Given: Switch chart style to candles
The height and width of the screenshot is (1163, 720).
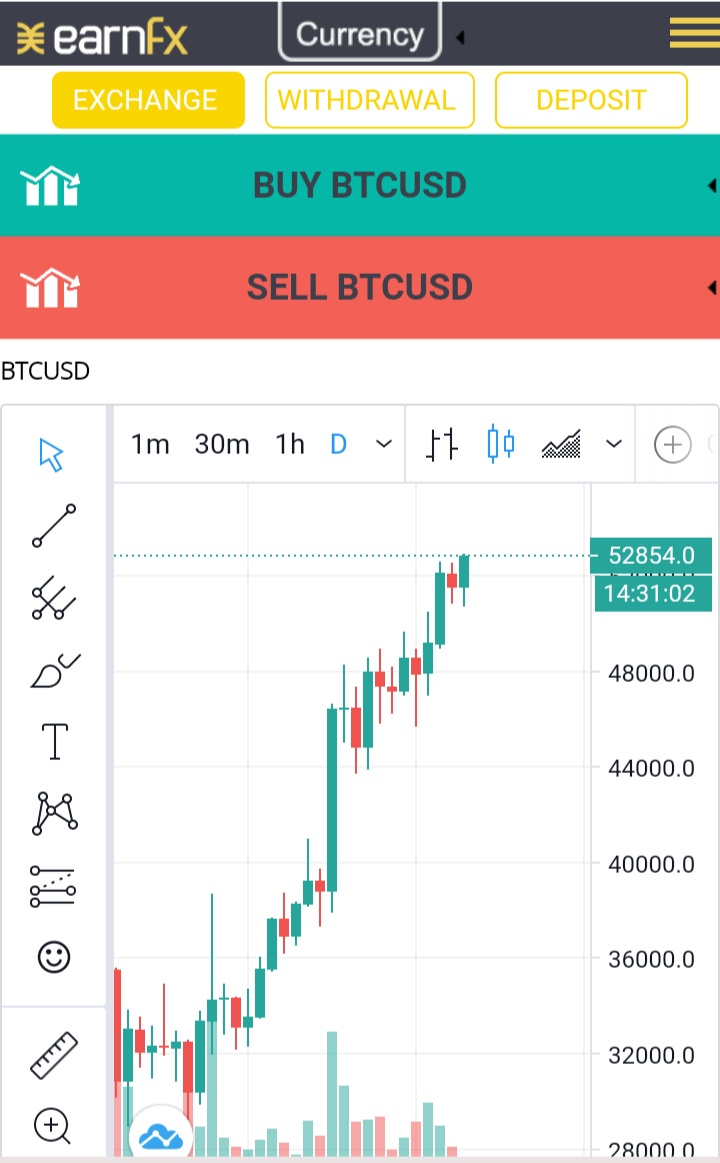Looking at the screenshot, I should point(501,444).
